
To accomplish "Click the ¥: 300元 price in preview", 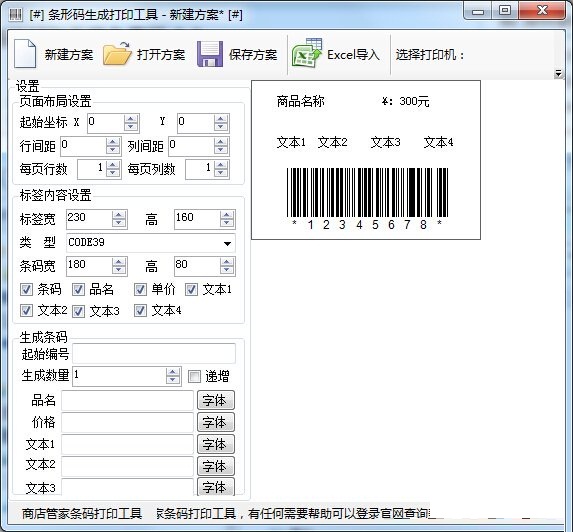I will coord(405,101).
